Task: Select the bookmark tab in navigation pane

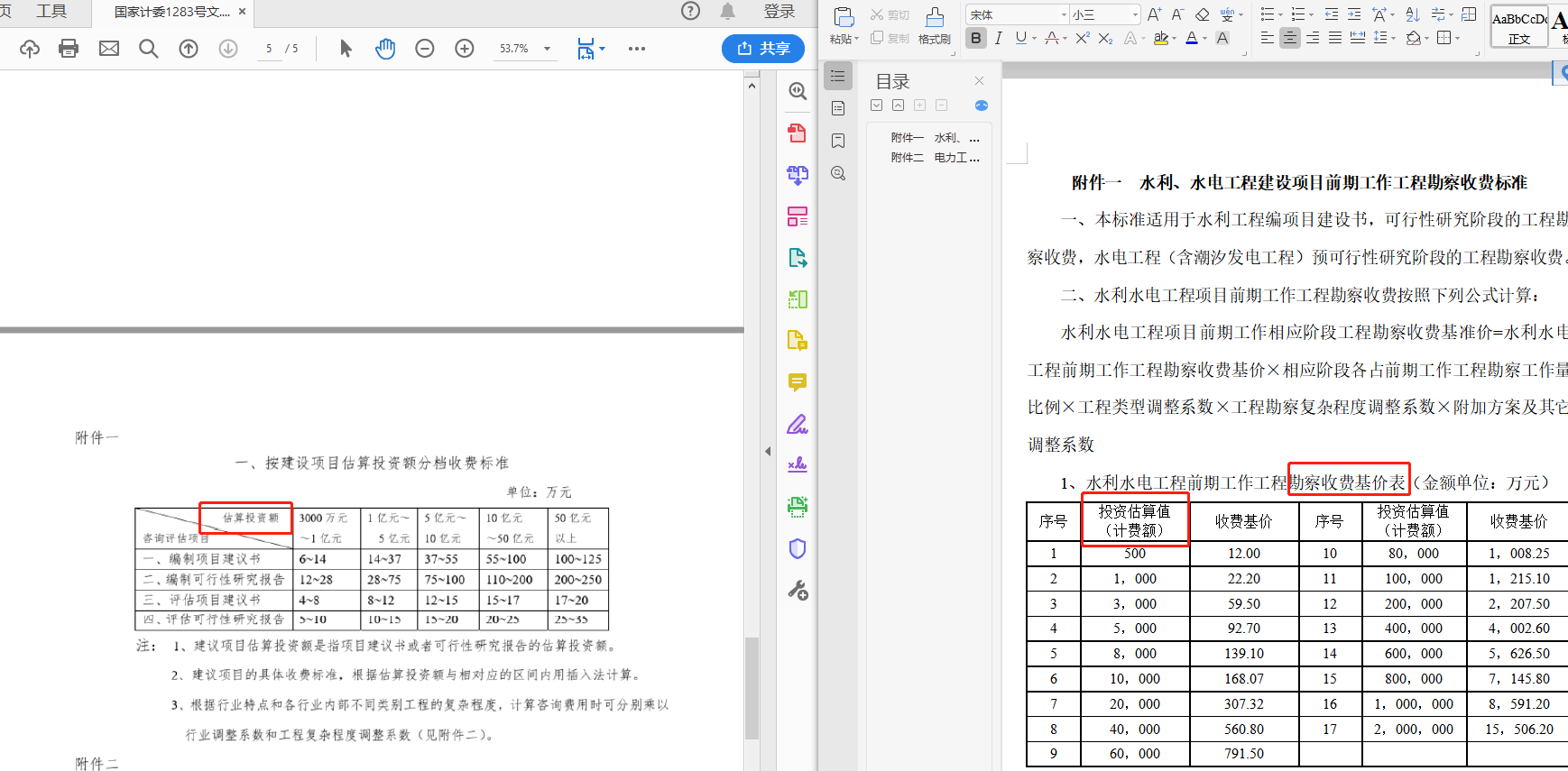Action: tap(838, 141)
